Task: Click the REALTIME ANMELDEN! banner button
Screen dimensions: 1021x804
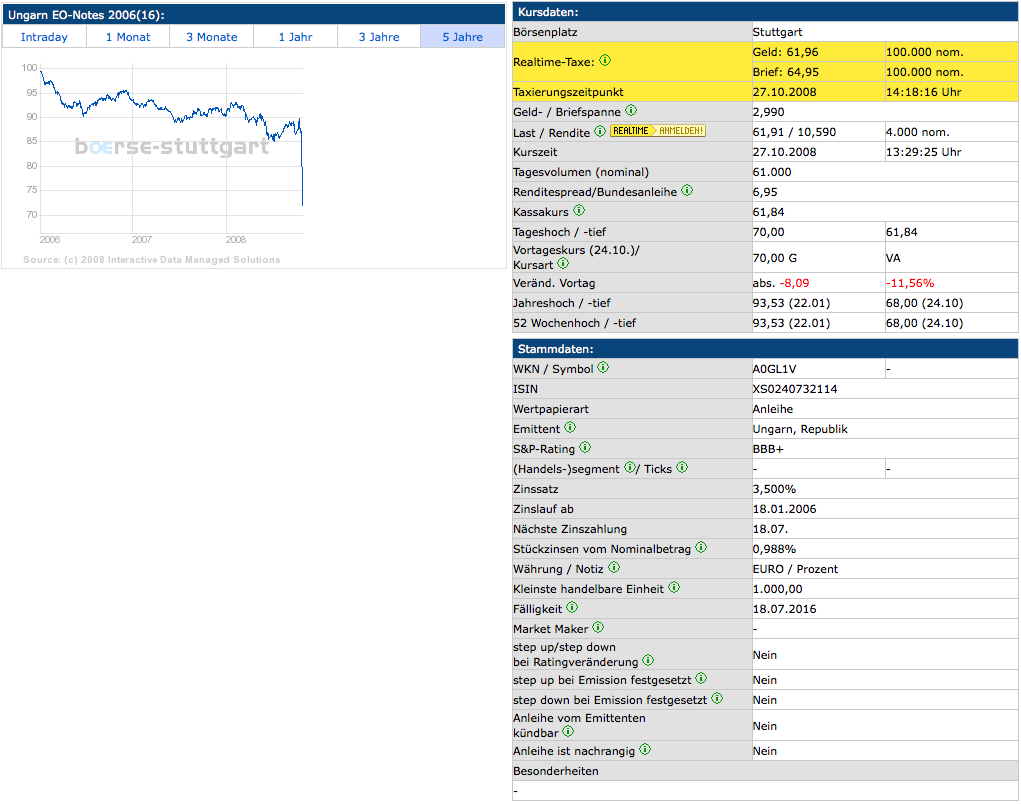Action: pyautogui.click(x=658, y=131)
